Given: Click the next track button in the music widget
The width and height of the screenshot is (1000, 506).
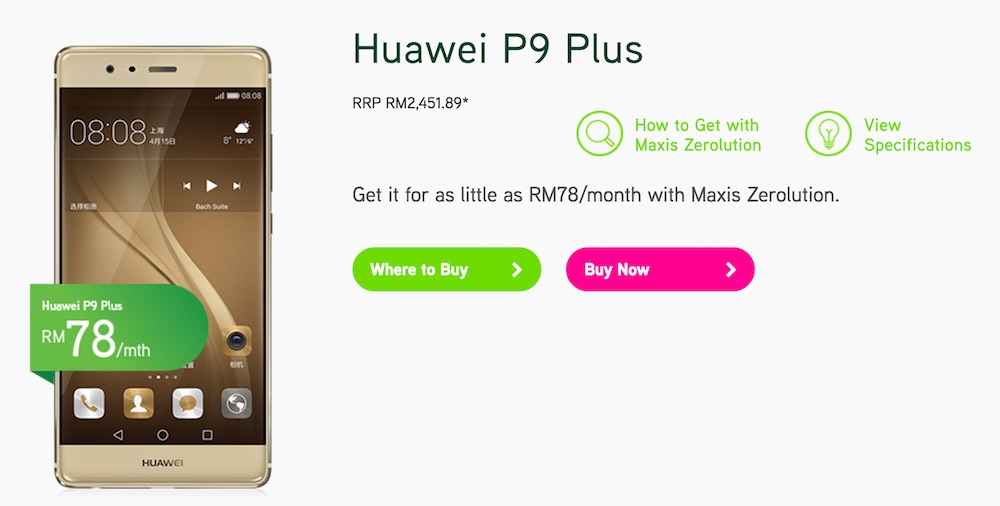Looking at the screenshot, I should point(237,186).
